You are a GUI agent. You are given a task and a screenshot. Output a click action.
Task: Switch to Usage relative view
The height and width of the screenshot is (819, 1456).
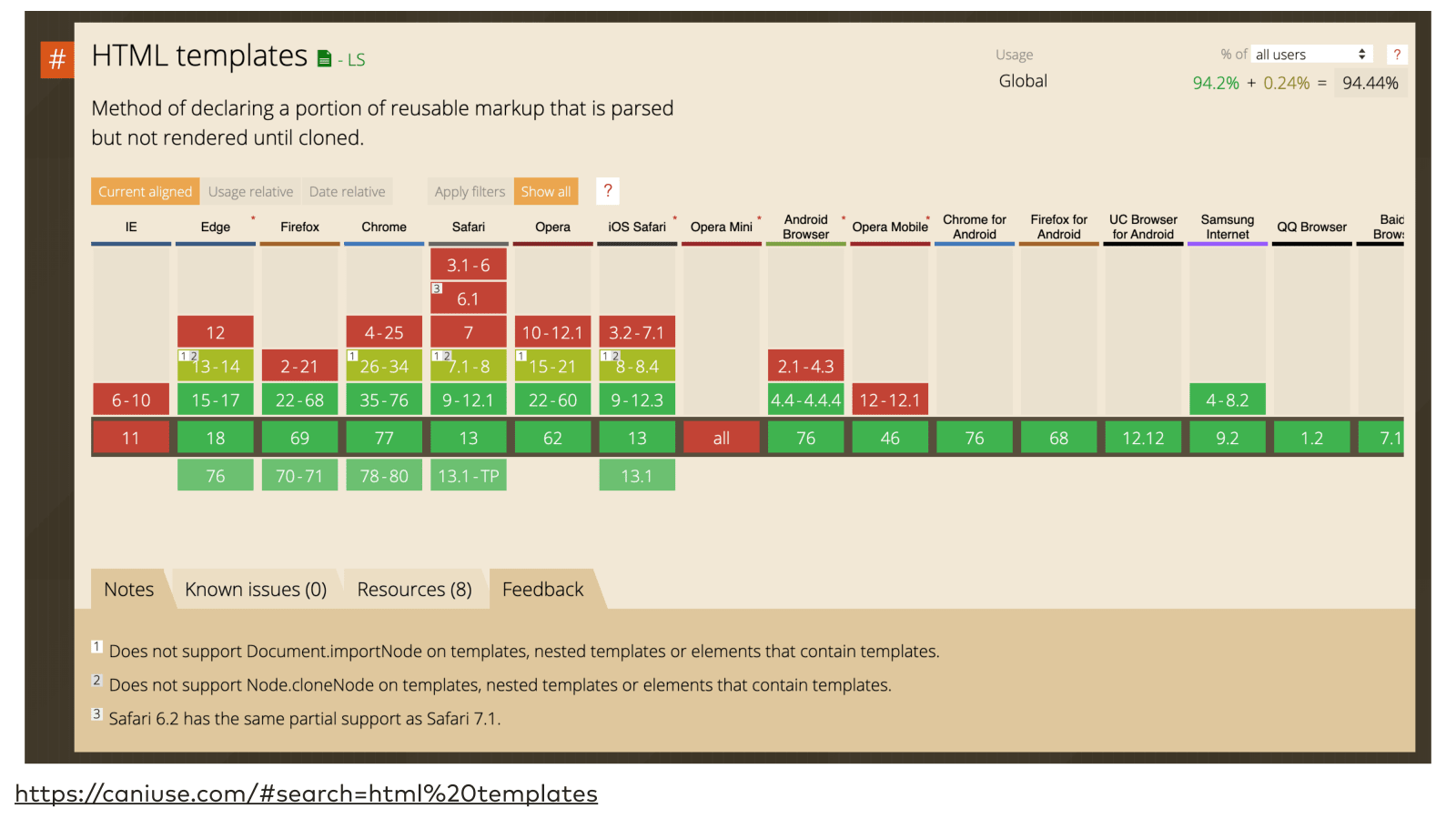250,191
